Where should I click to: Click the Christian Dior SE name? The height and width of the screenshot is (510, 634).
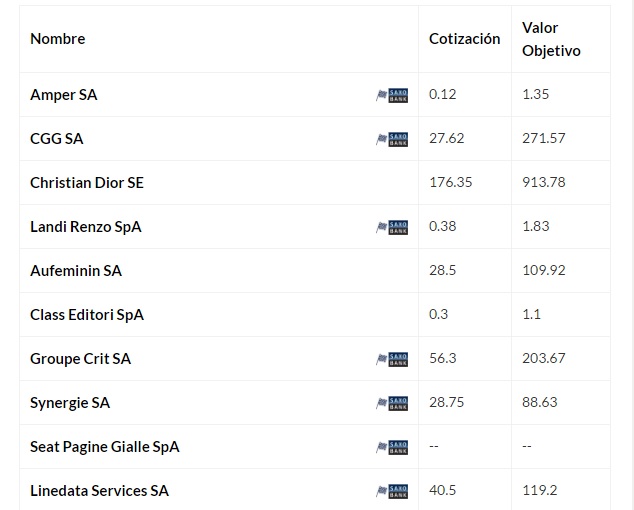point(87,183)
